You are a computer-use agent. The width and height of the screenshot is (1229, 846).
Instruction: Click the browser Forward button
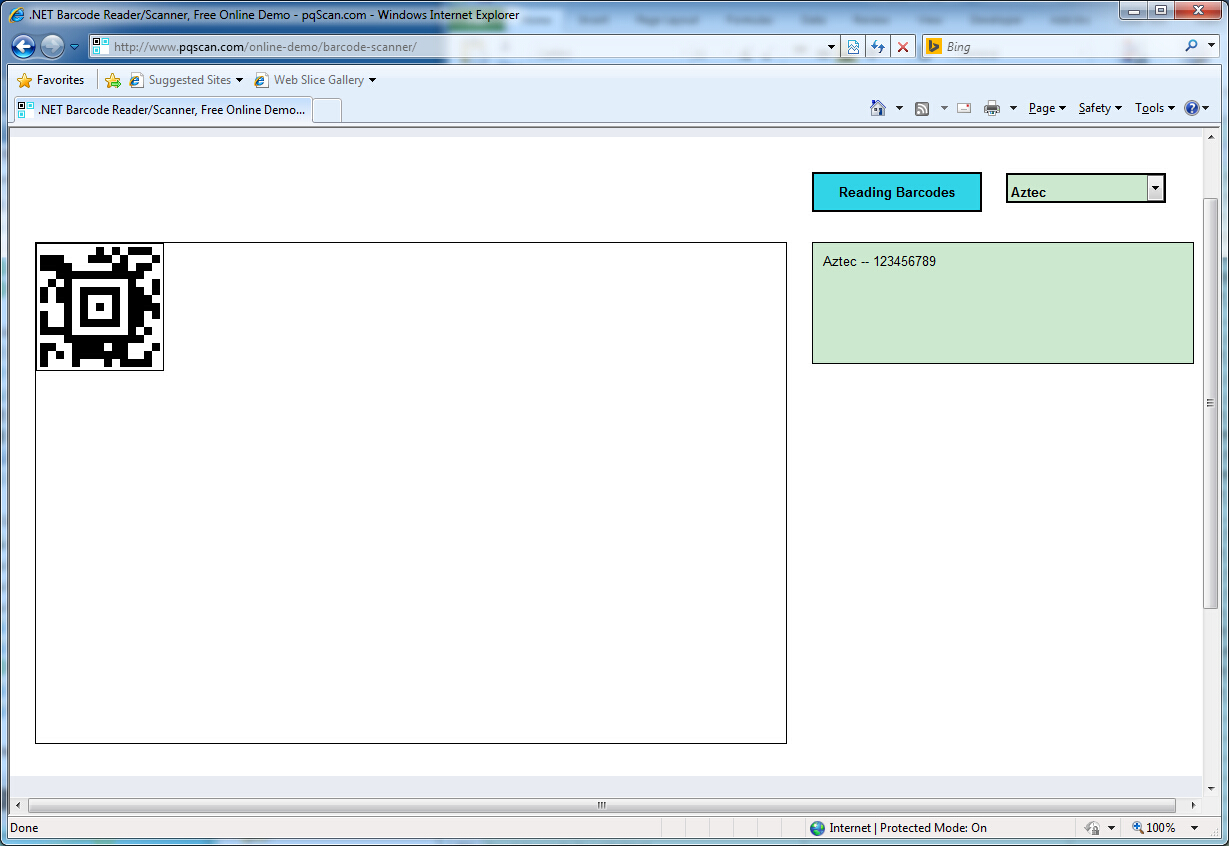pos(52,46)
